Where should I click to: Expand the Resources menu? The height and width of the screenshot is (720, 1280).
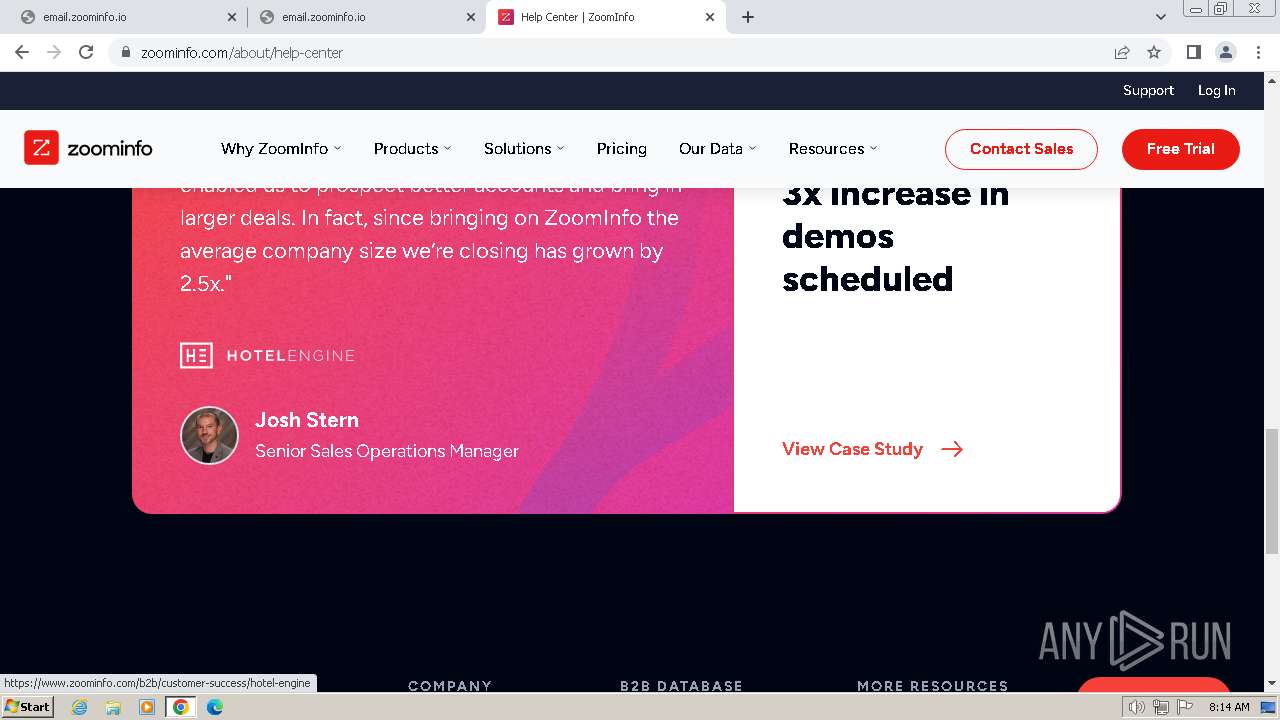pos(833,148)
